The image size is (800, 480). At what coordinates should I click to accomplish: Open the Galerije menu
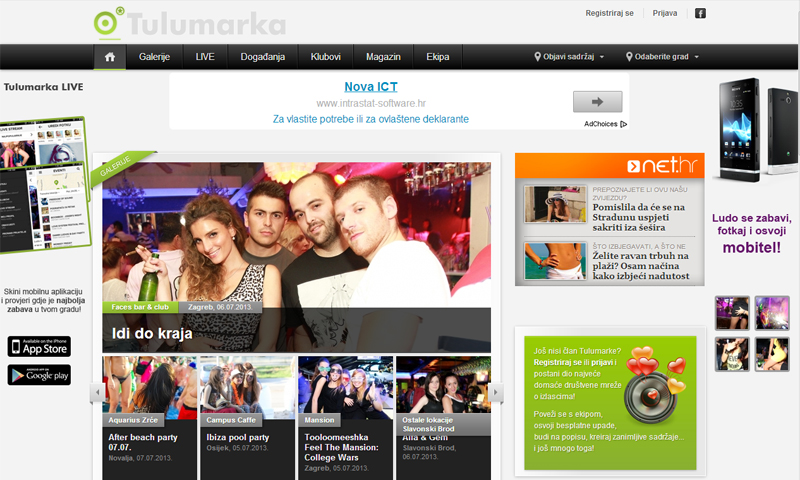pyautogui.click(x=154, y=57)
